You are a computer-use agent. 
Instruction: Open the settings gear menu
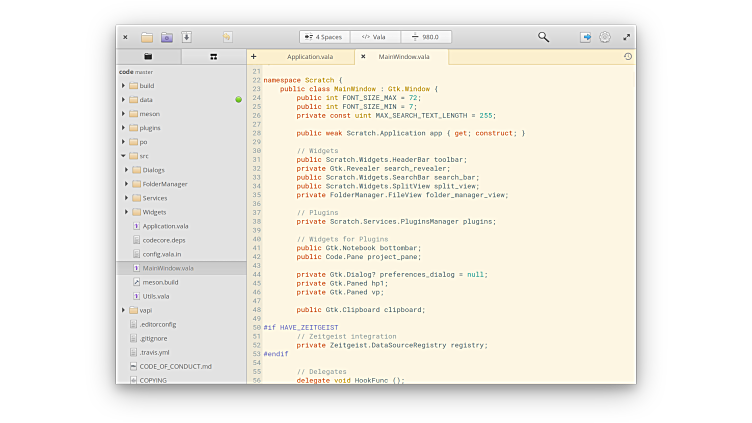click(605, 37)
